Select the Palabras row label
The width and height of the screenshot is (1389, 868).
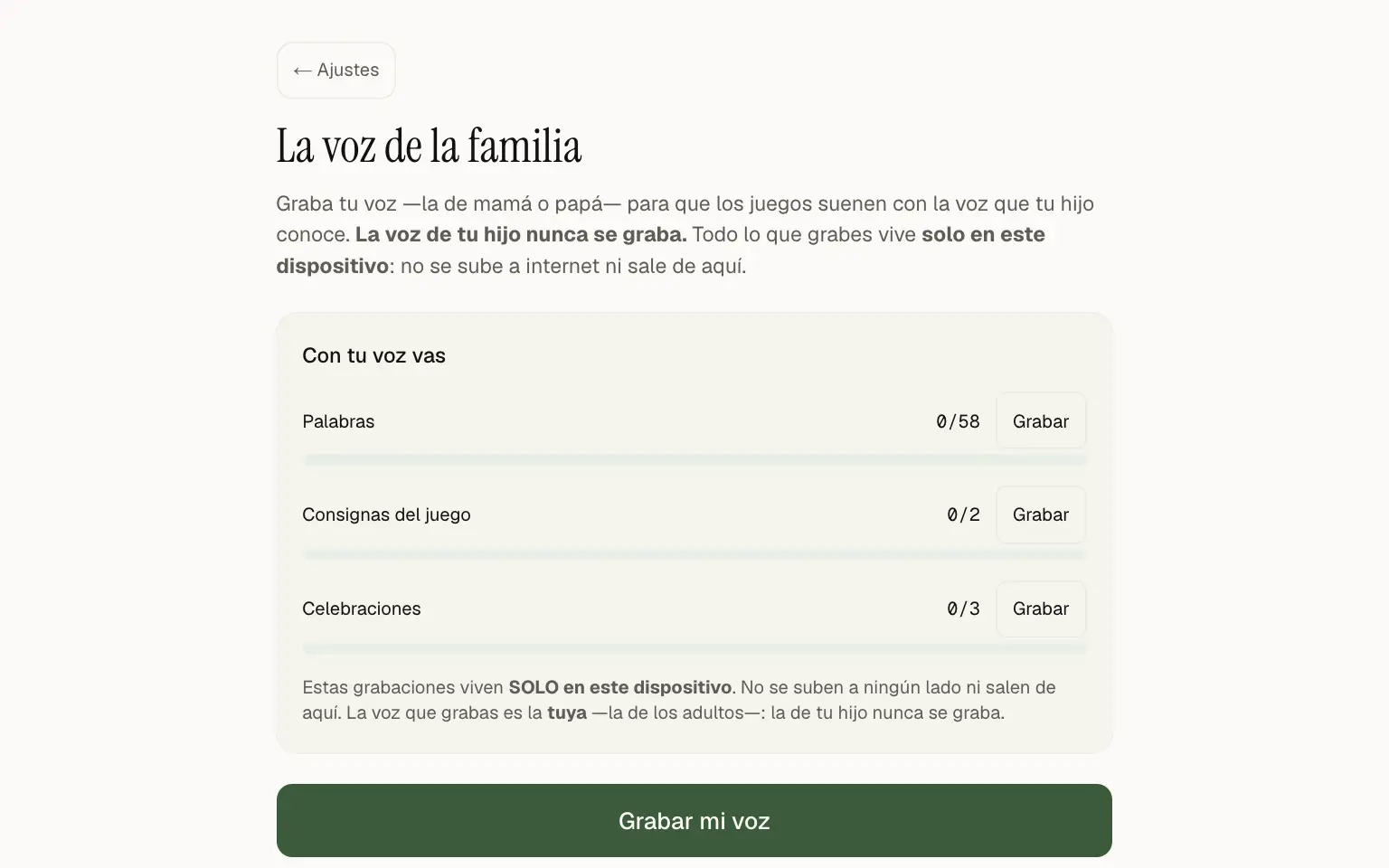(x=338, y=421)
